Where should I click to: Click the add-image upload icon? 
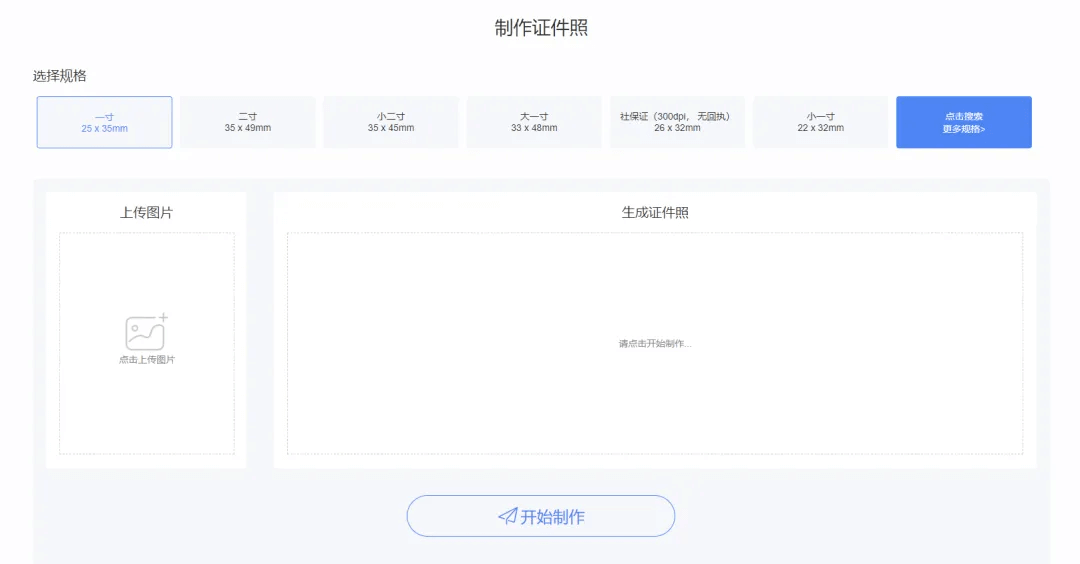(145, 333)
